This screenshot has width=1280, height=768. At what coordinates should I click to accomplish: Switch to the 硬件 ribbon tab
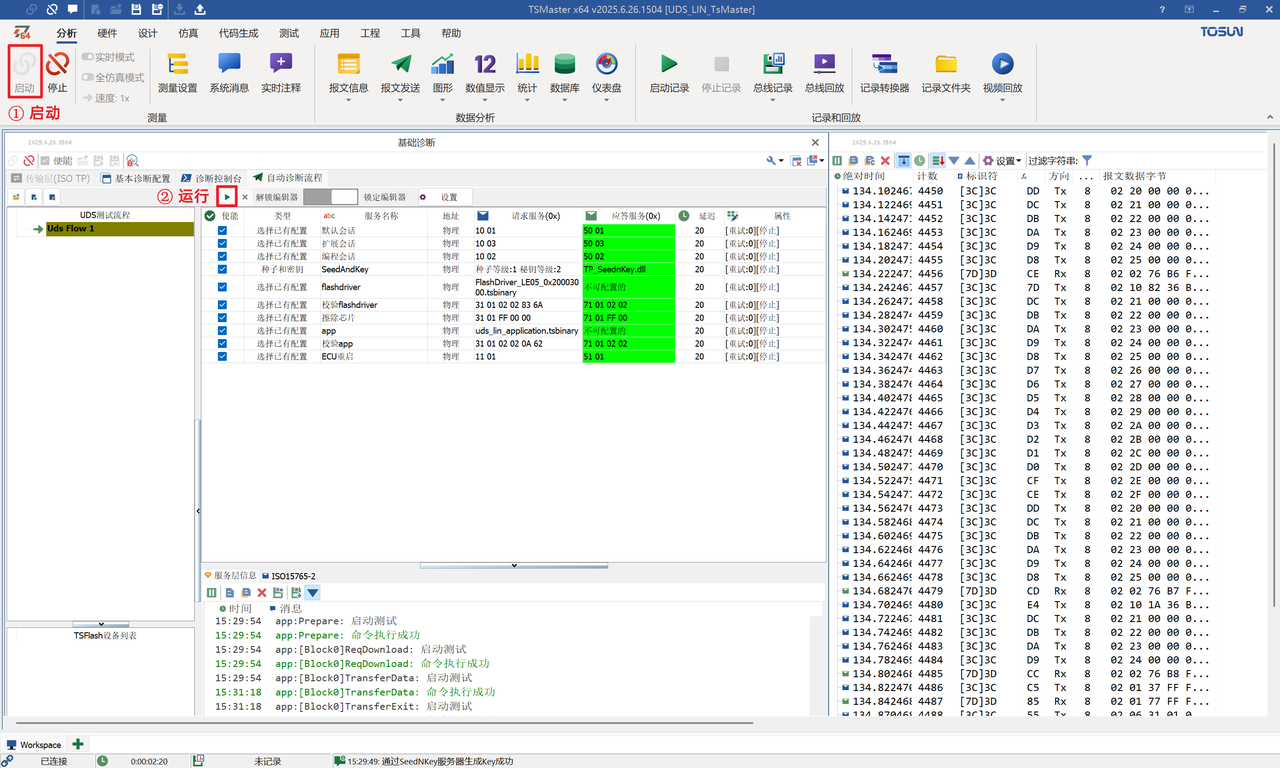pyautogui.click(x=107, y=33)
